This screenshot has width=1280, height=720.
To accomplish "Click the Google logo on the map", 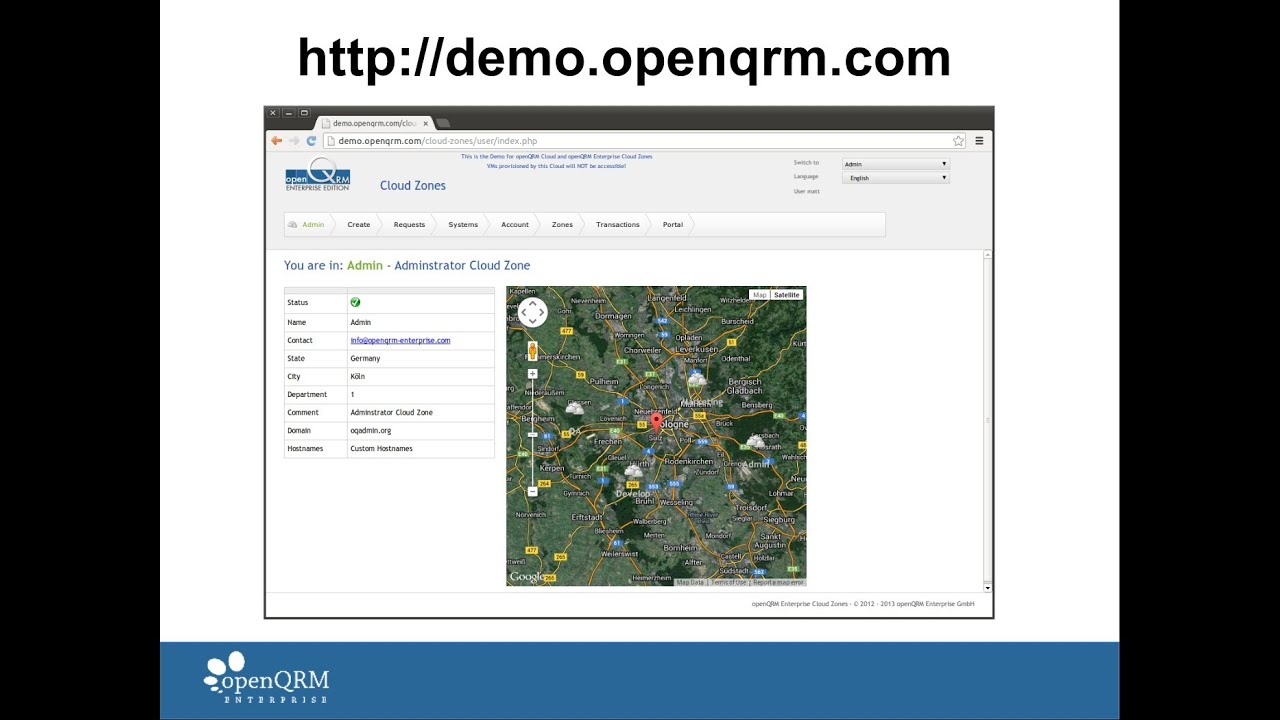I will [x=527, y=577].
